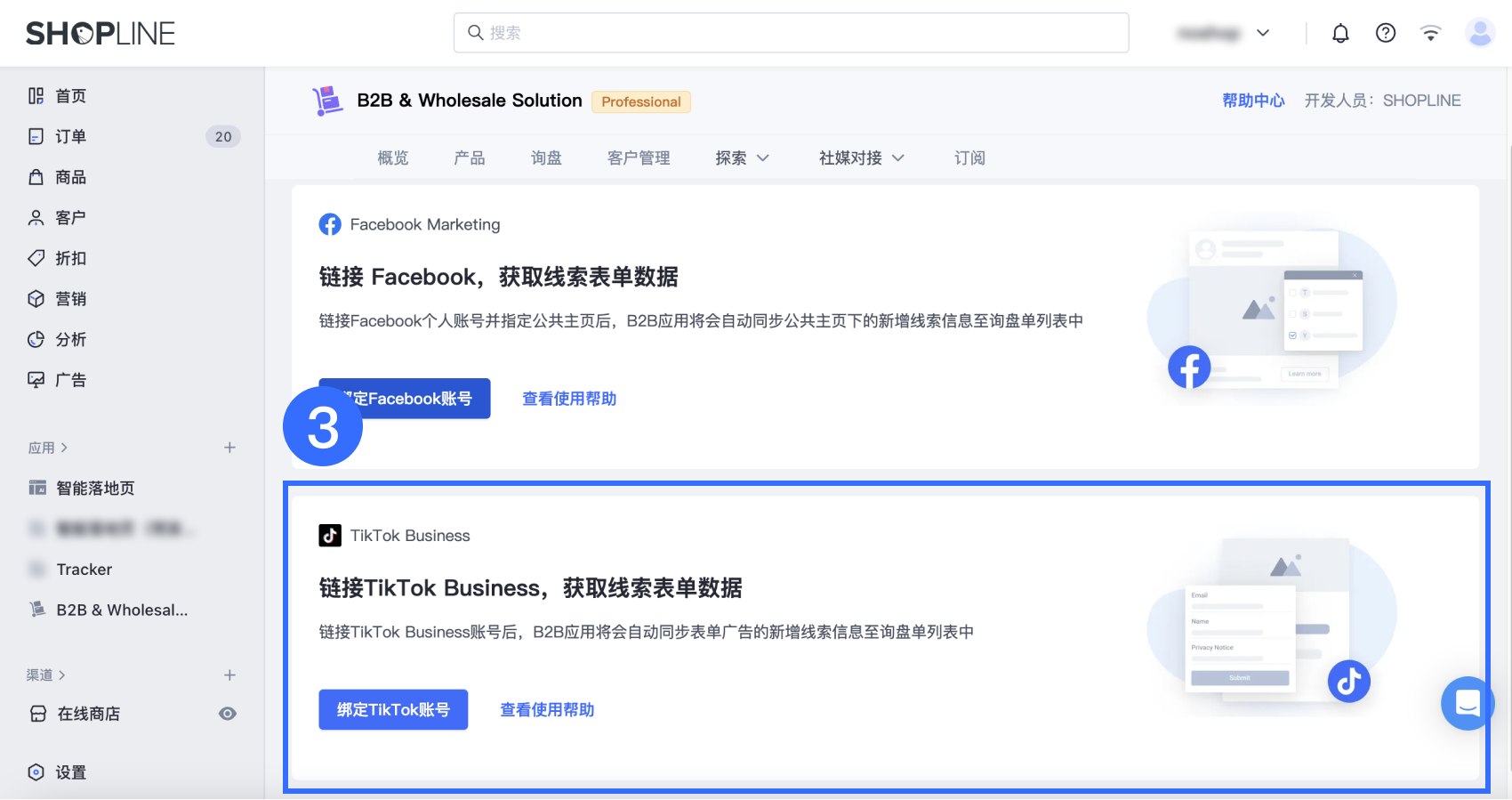Add a channel via the 渠道 plus icon
Image resolution: width=1512 pixels, height=800 pixels.
(229, 675)
